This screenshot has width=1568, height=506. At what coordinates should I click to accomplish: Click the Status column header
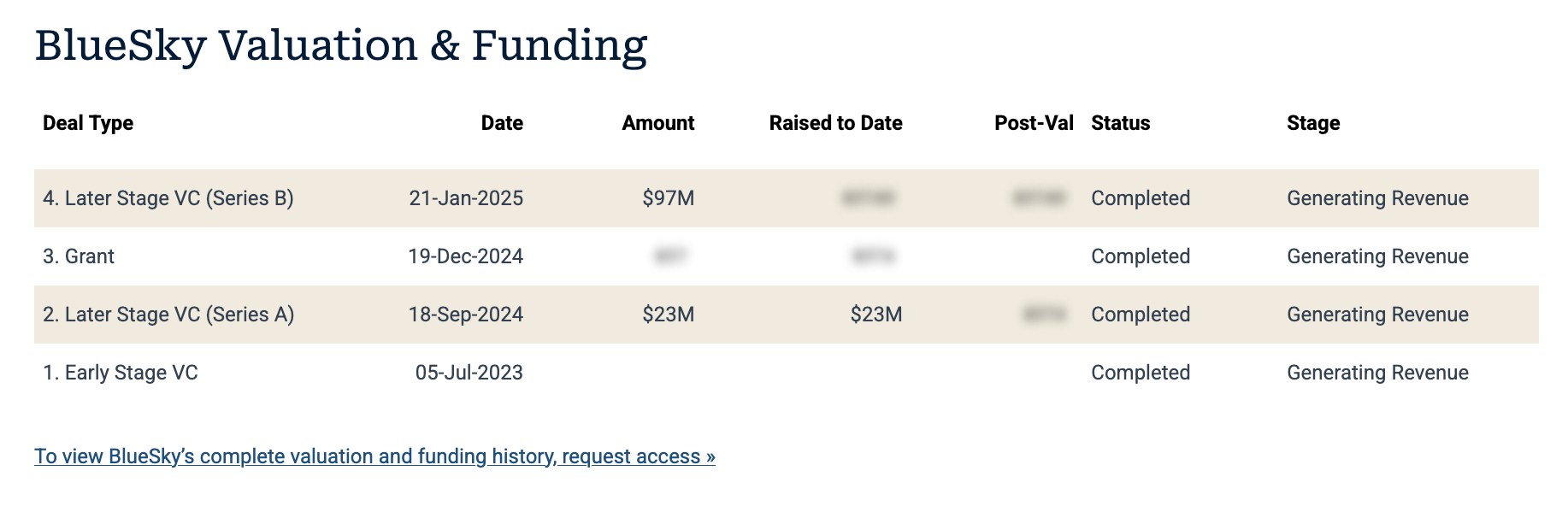pos(1120,123)
